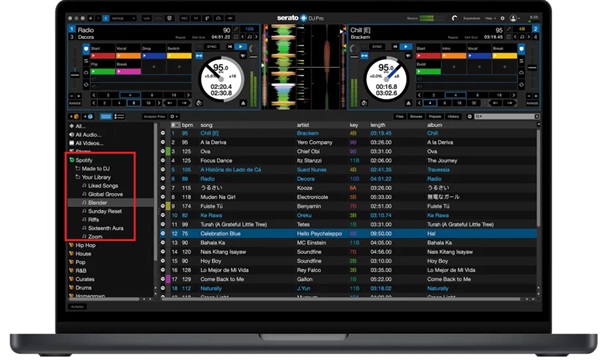The image size is (600, 360).
Task: Open the display layout dropdown
Action: [123, 18]
